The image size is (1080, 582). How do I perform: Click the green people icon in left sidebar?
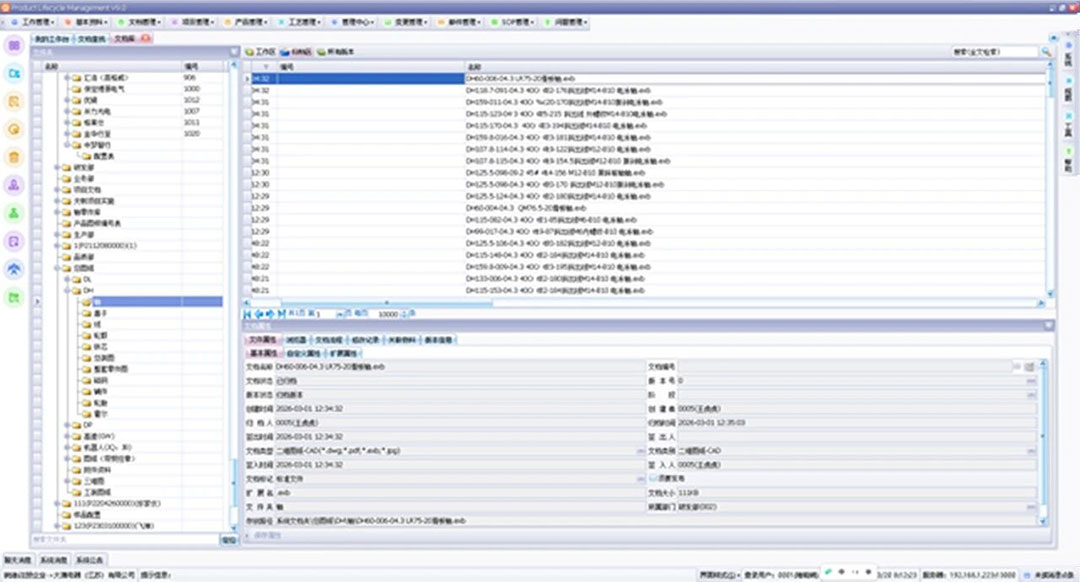(14, 214)
